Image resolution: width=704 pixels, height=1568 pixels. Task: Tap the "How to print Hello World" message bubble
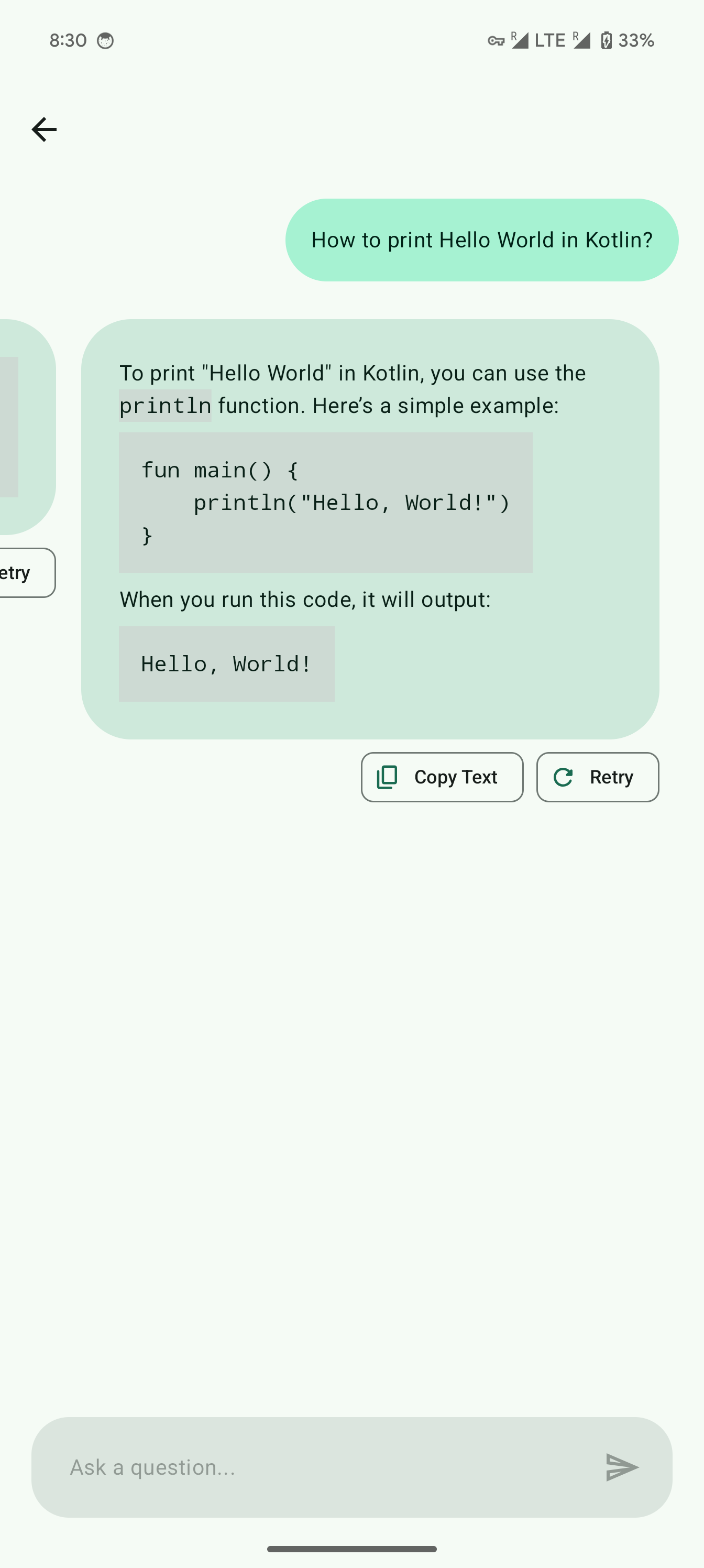[x=481, y=240]
